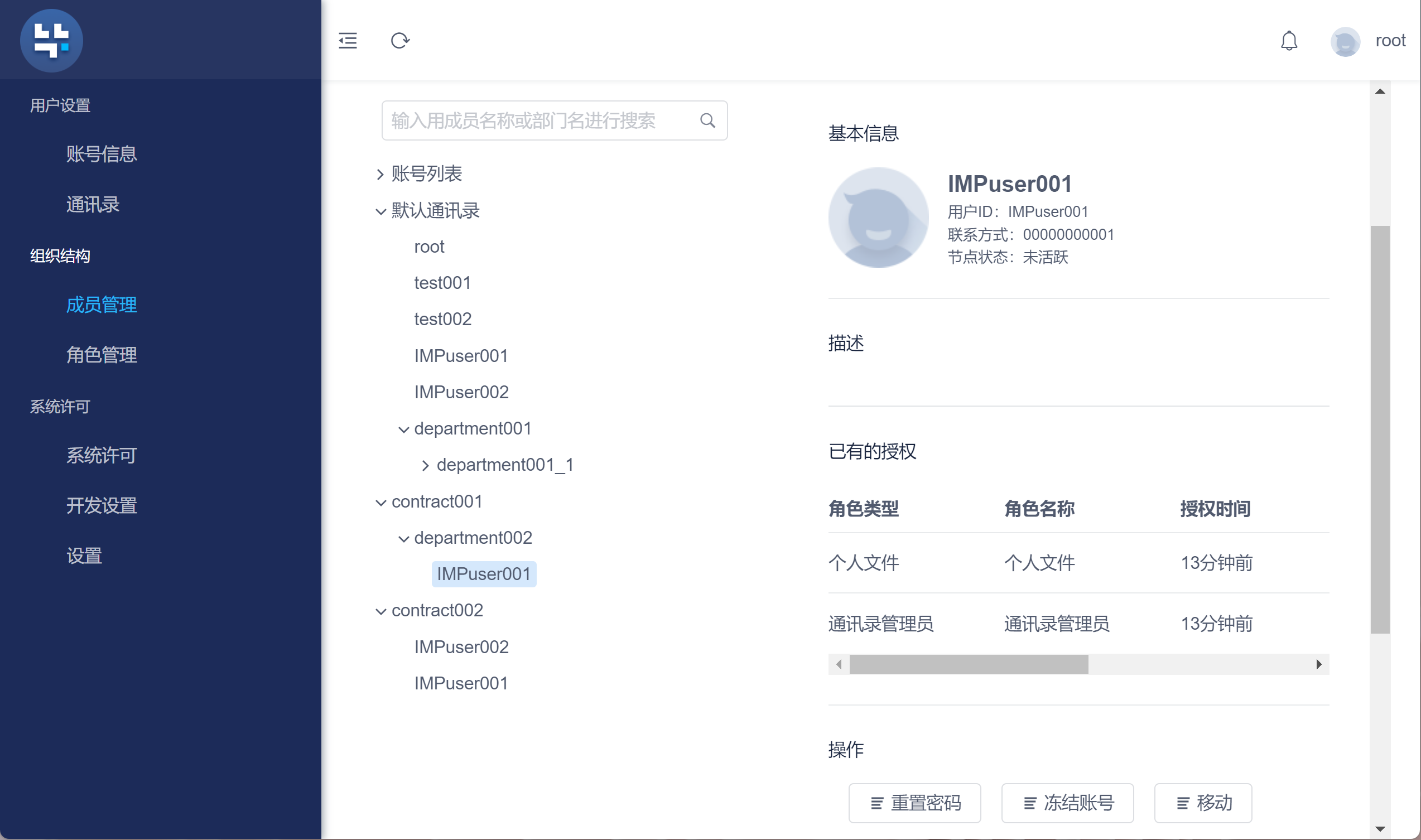Select test001 tree member
Image resolution: width=1421 pixels, height=840 pixels.
[x=442, y=283]
